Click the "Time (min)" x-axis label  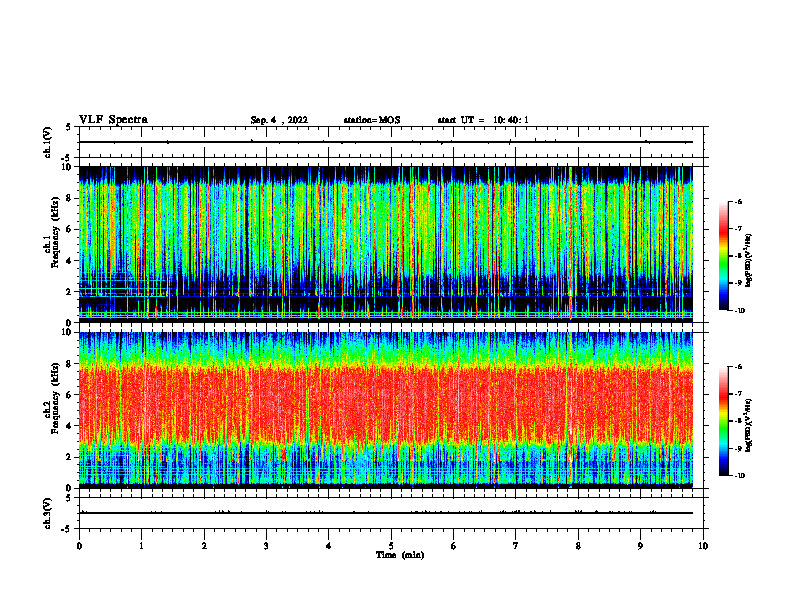pos(400,555)
